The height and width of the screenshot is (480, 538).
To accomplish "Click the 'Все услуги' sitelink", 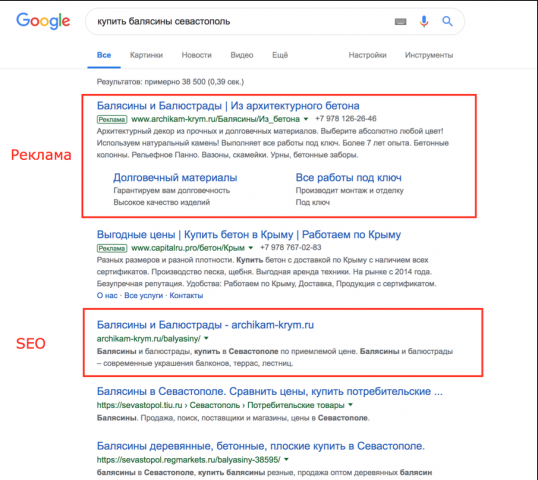I will [143, 295].
